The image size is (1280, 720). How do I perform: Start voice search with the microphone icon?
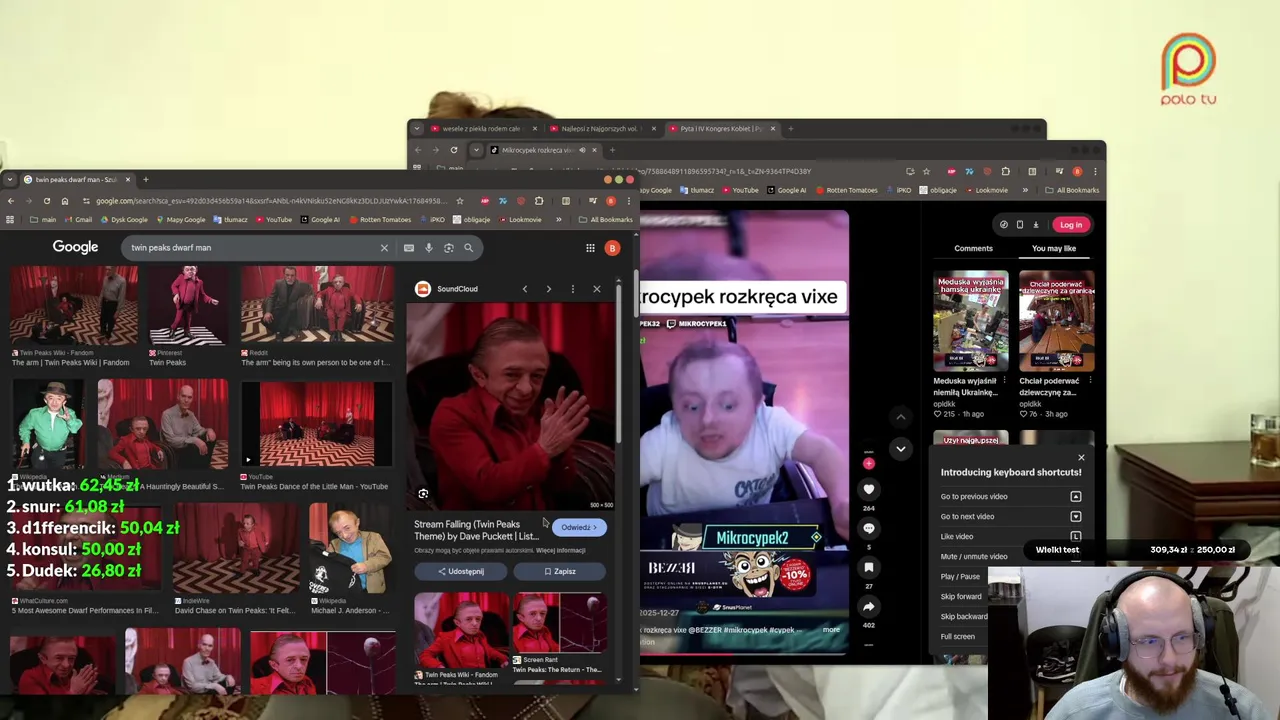(429, 248)
